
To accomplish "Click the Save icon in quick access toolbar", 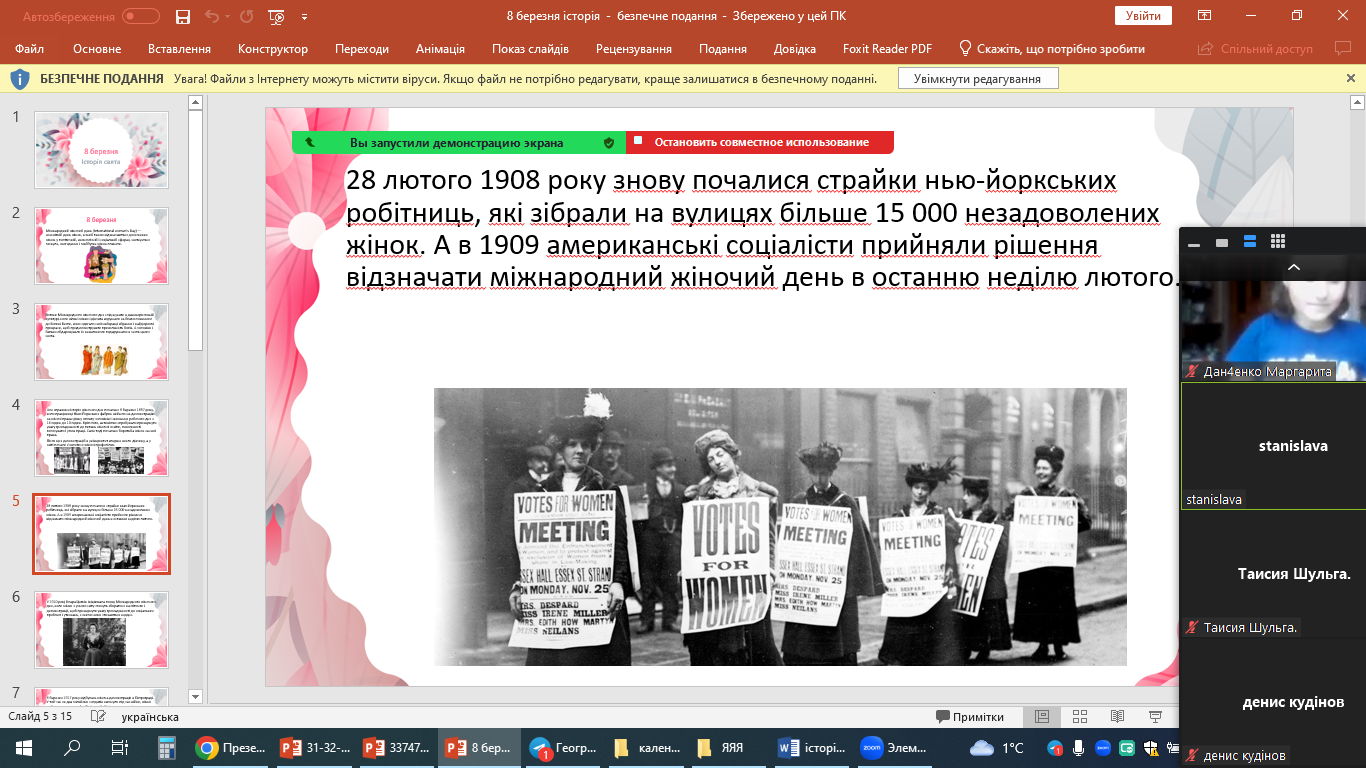I will (x=183, y=16).
